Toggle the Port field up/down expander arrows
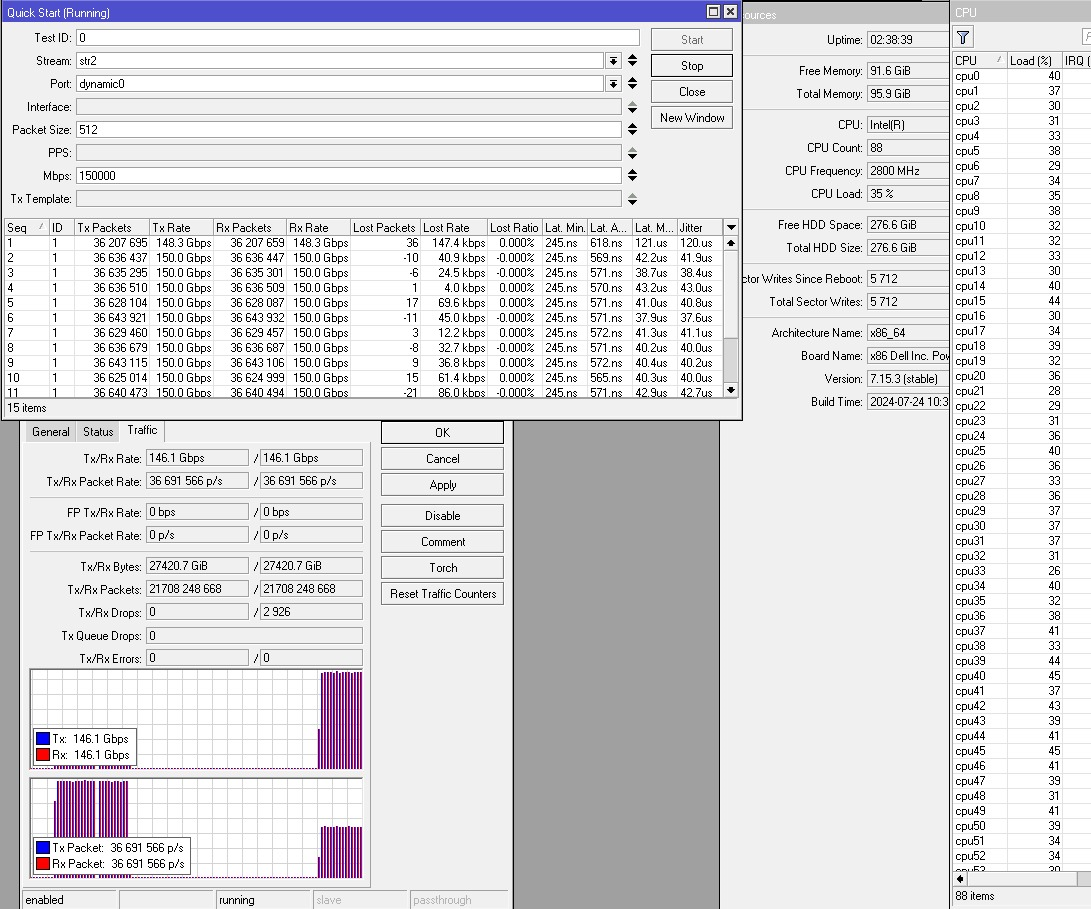This screenshot has height=909, width=1091. coord(632,84)
